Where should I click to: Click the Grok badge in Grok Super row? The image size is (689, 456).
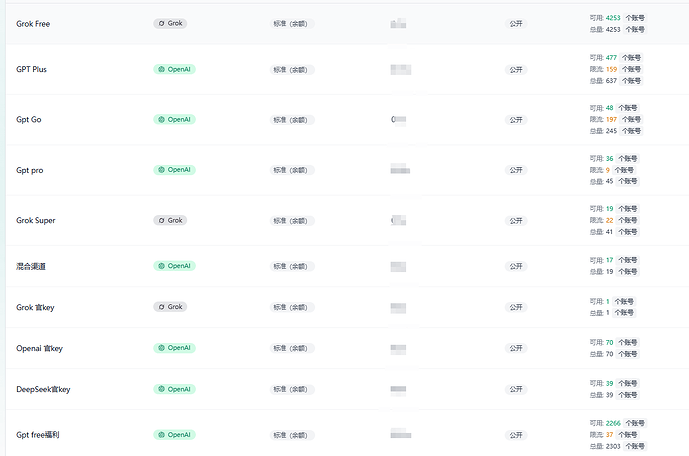[x=170, y=220]
